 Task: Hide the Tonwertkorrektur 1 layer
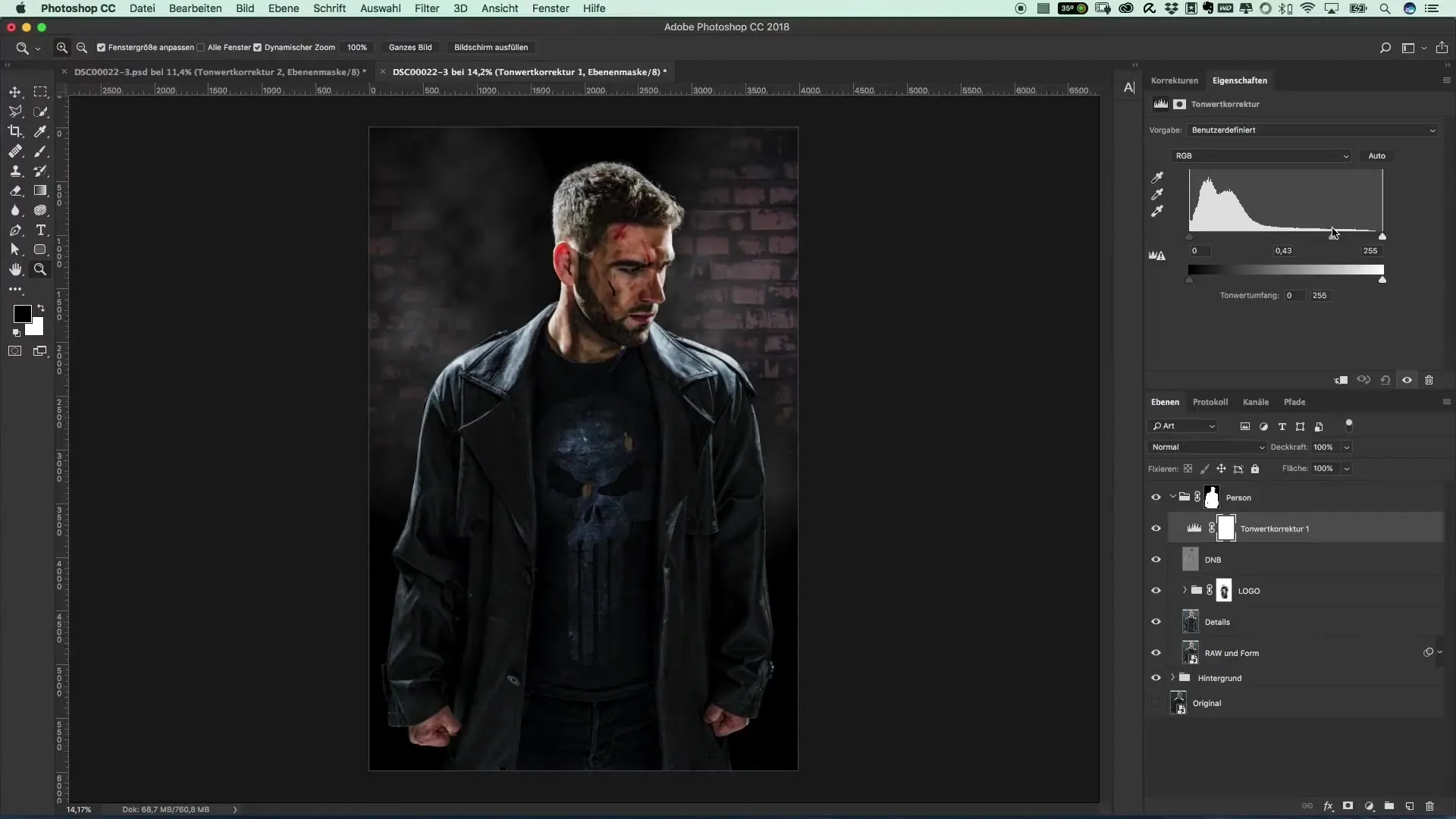[1156, 529]
